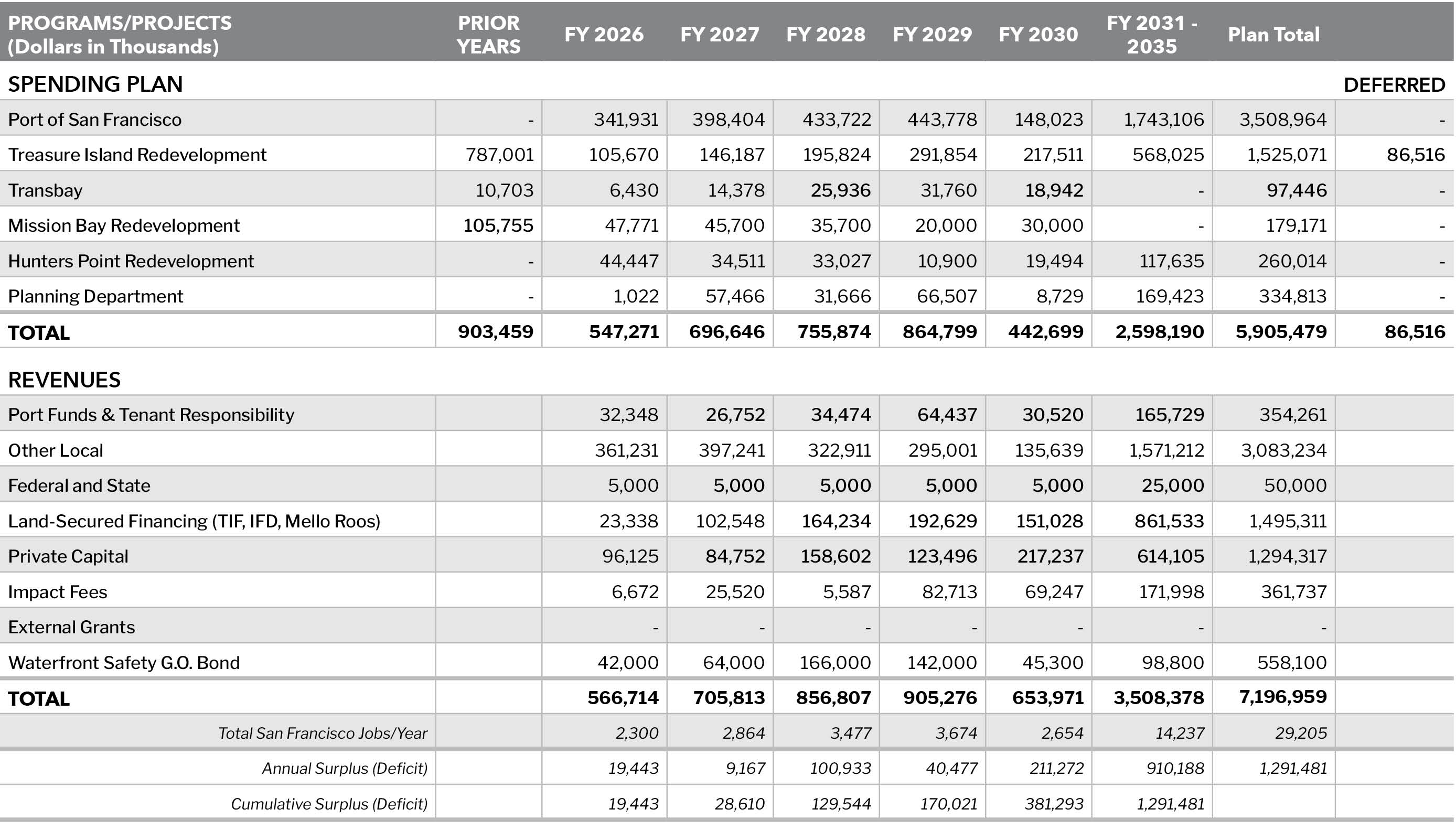Select Planning Department FY 2026 value 1,022
The image size is (1456, 831).
point(636,296)
